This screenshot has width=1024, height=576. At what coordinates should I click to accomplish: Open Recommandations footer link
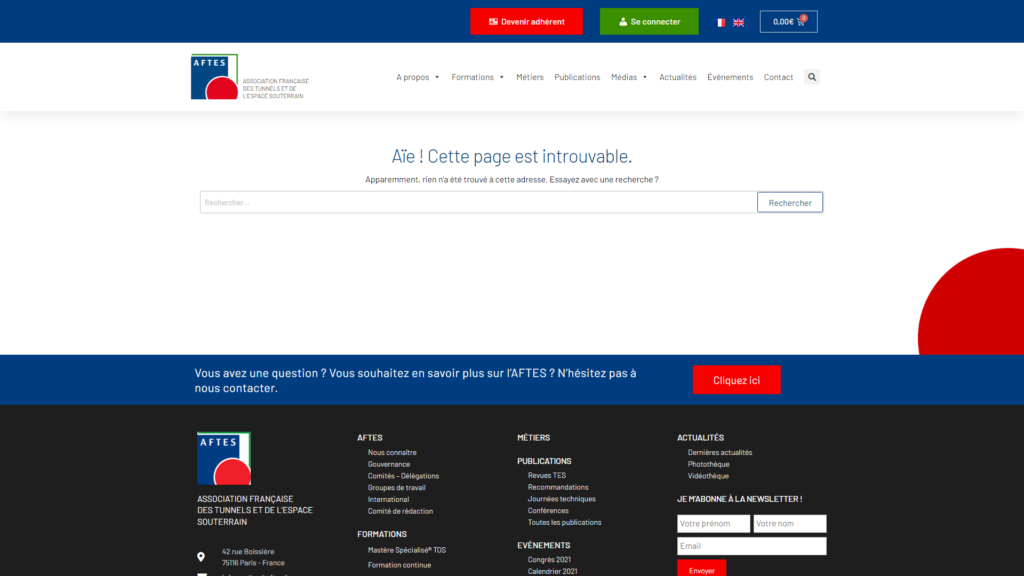coord(558,487)
